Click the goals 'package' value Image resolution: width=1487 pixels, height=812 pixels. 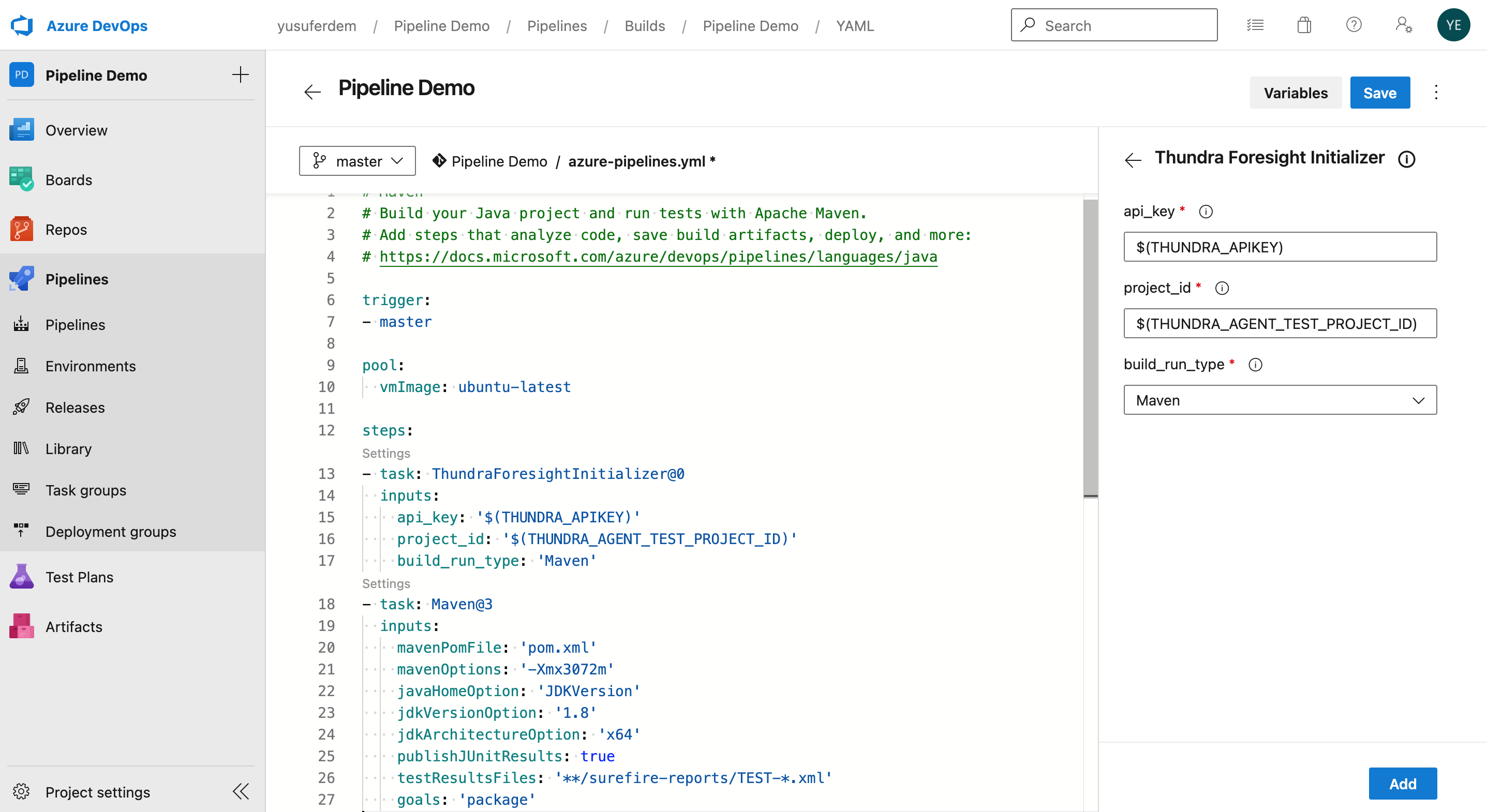tap(497, 799)
